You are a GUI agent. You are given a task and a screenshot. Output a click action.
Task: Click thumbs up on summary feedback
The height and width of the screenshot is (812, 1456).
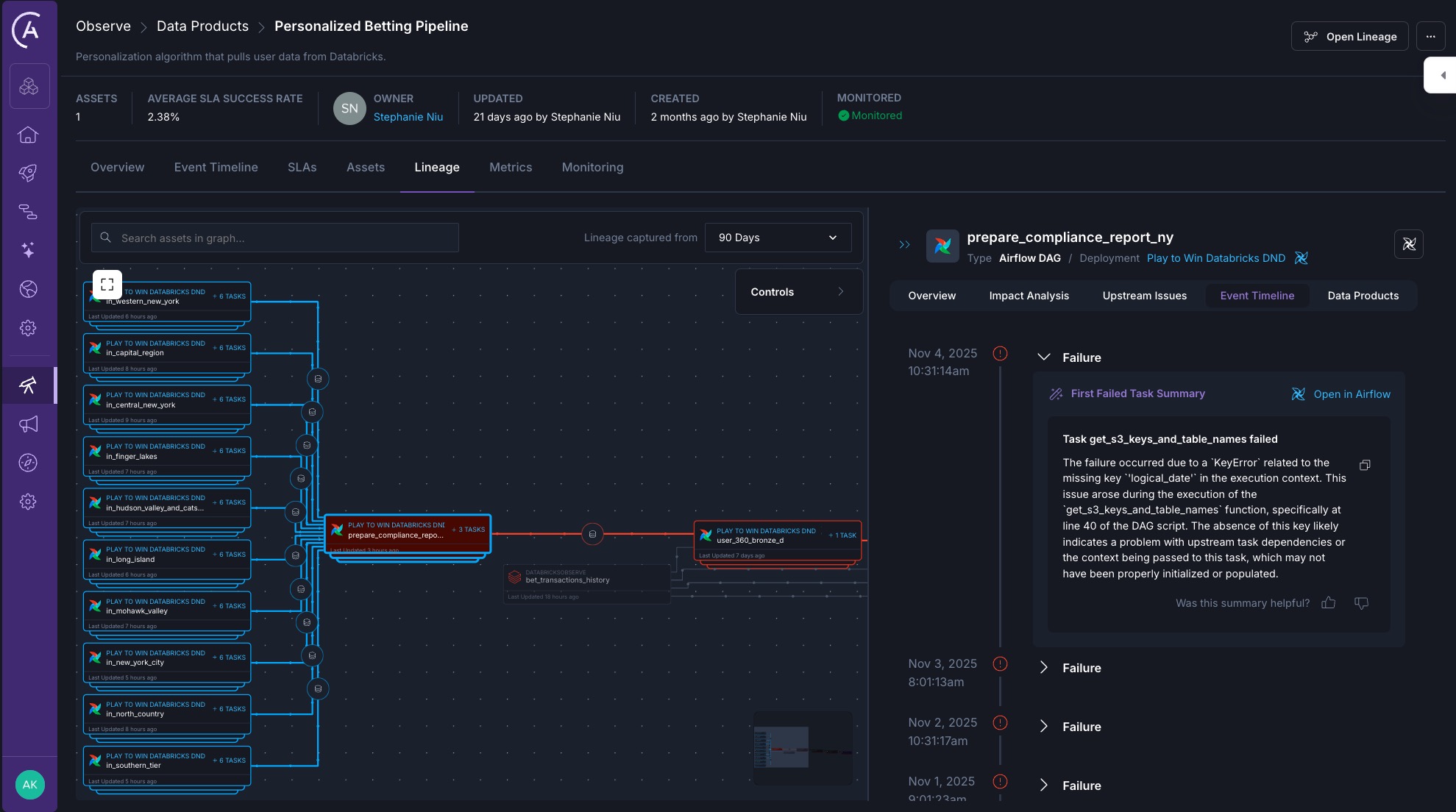click(1328, 603)
